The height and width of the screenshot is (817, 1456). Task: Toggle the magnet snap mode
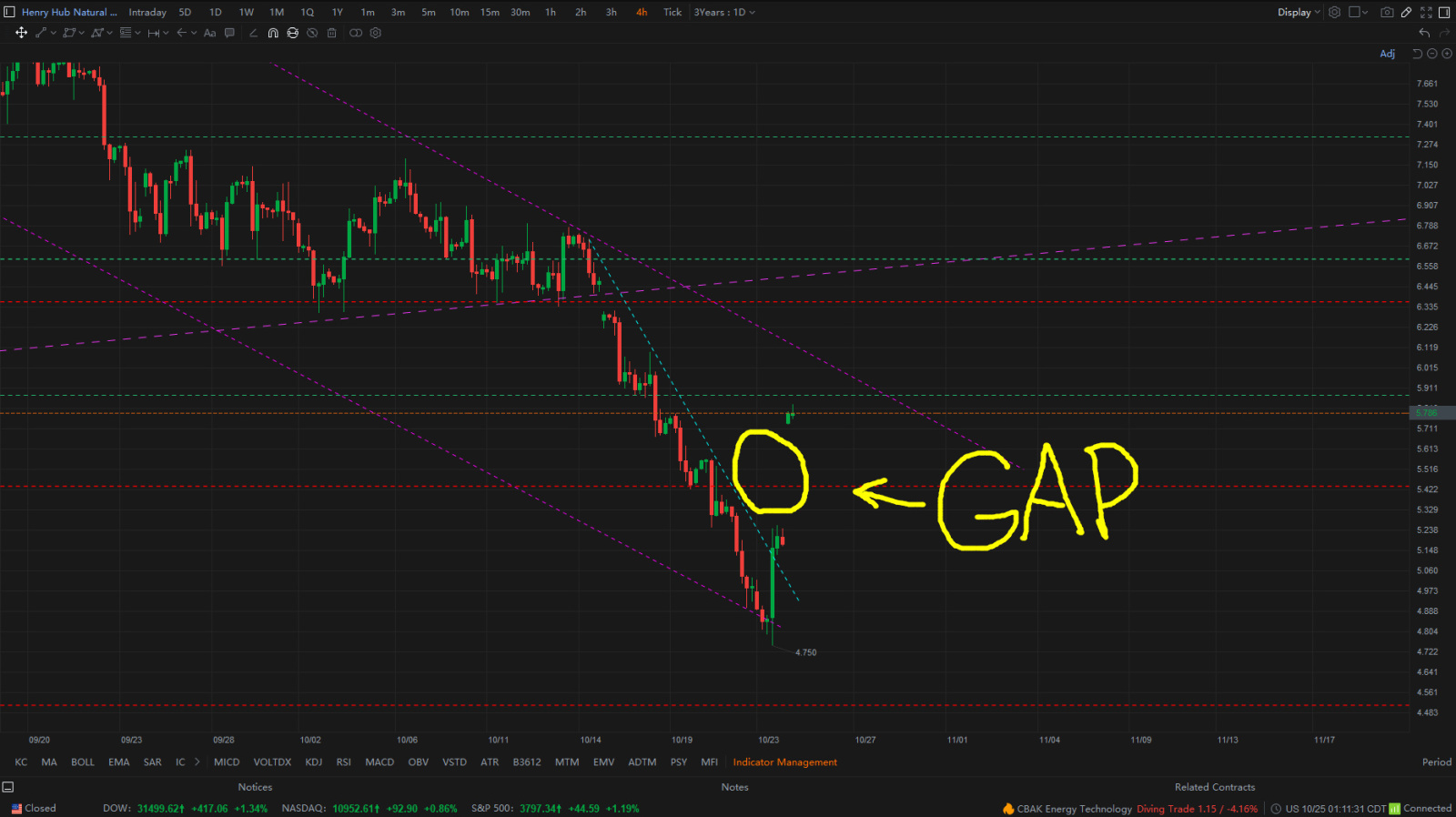point(273,33)
